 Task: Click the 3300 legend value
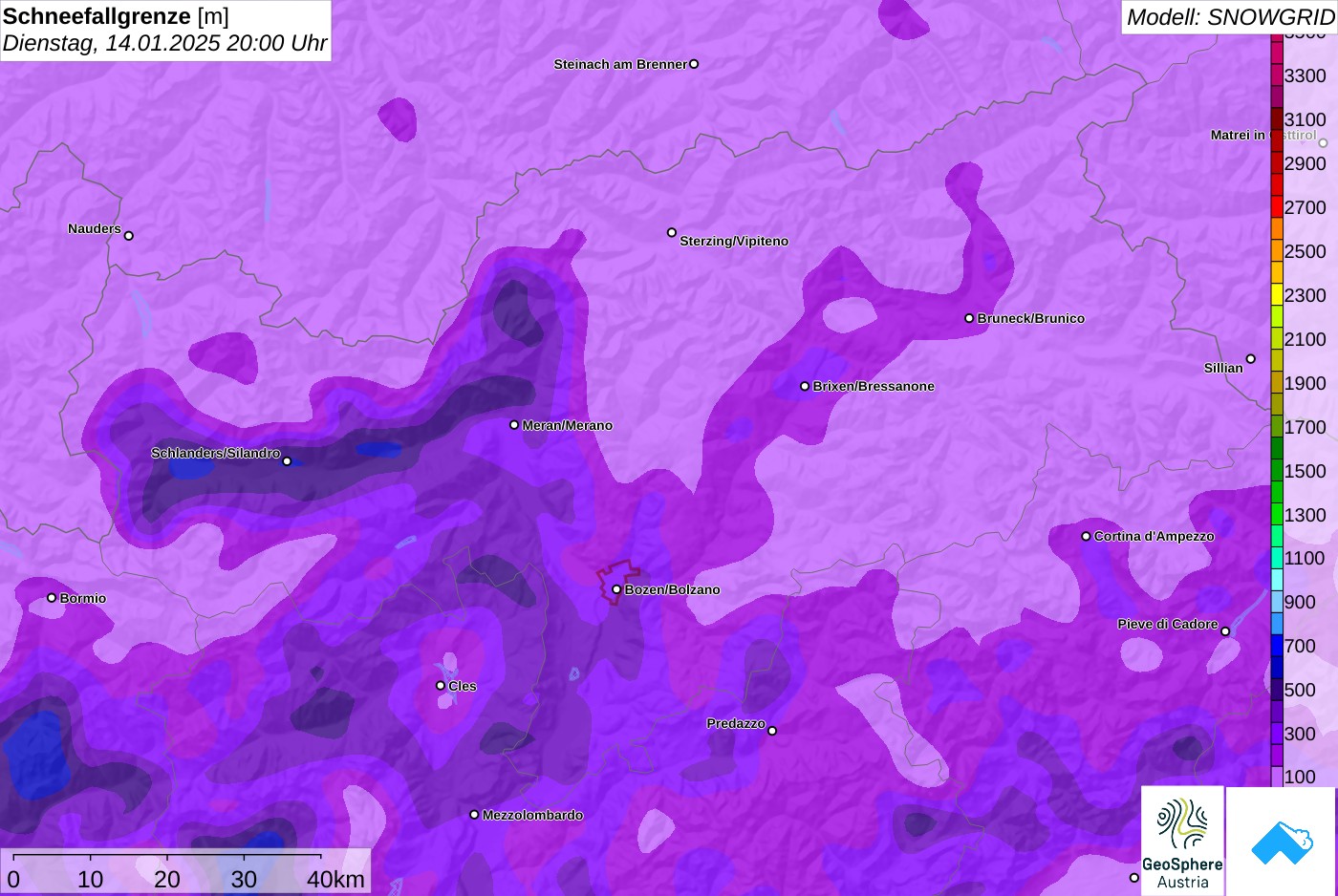(x=1305, y=75)
